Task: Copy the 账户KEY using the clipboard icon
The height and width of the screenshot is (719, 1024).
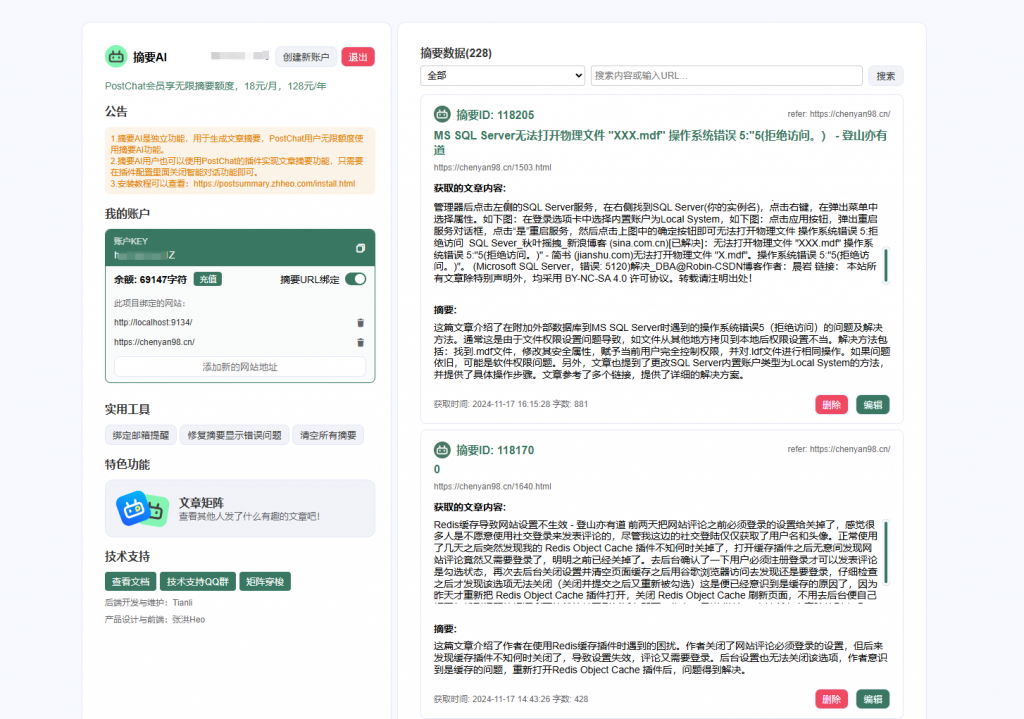Action: click(x=359, y=248)
